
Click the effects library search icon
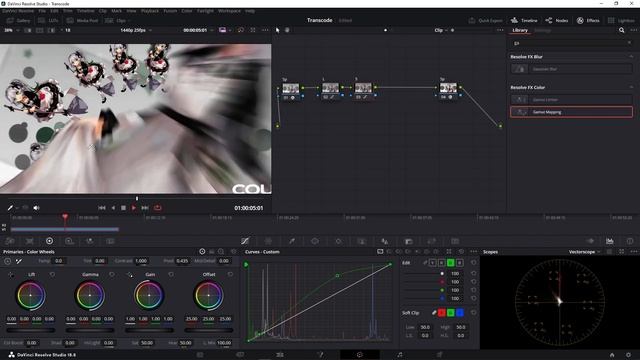621,30
